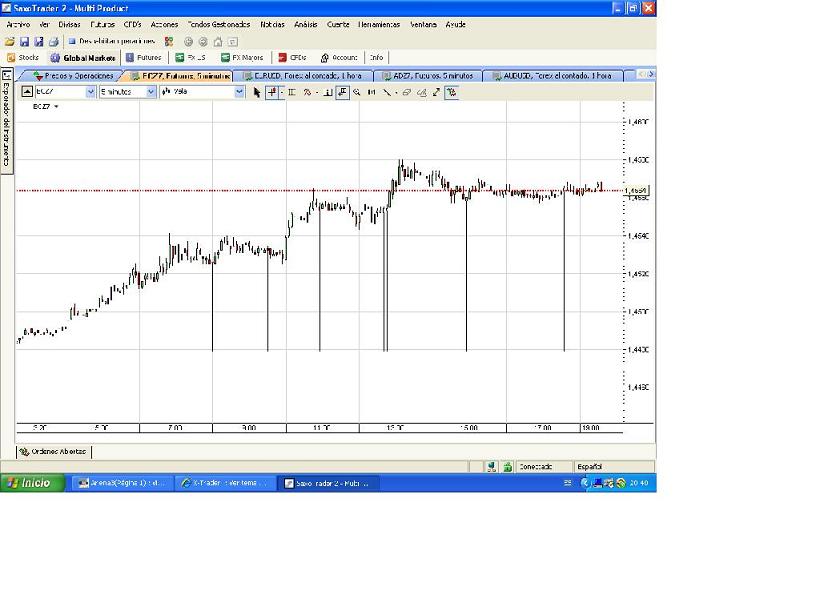
Task: Click the home icon in toolbar
Action: point(218,41)
